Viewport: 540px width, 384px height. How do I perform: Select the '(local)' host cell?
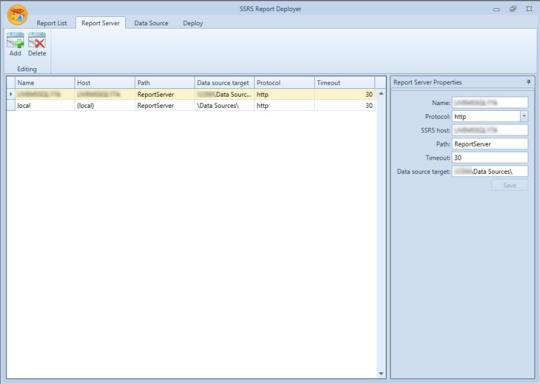pos(105,105)
